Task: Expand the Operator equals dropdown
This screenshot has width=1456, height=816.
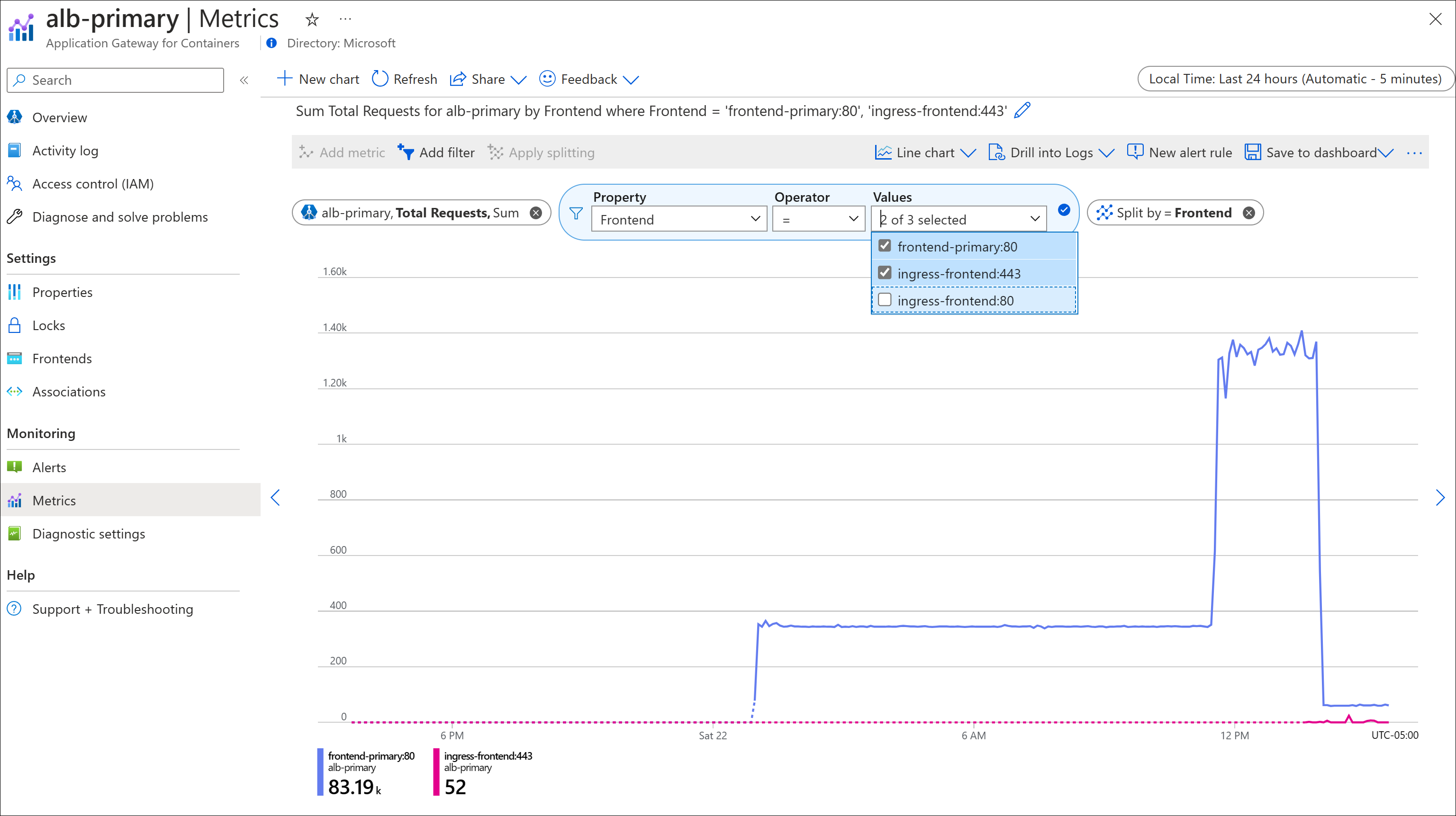Action: 819,219
